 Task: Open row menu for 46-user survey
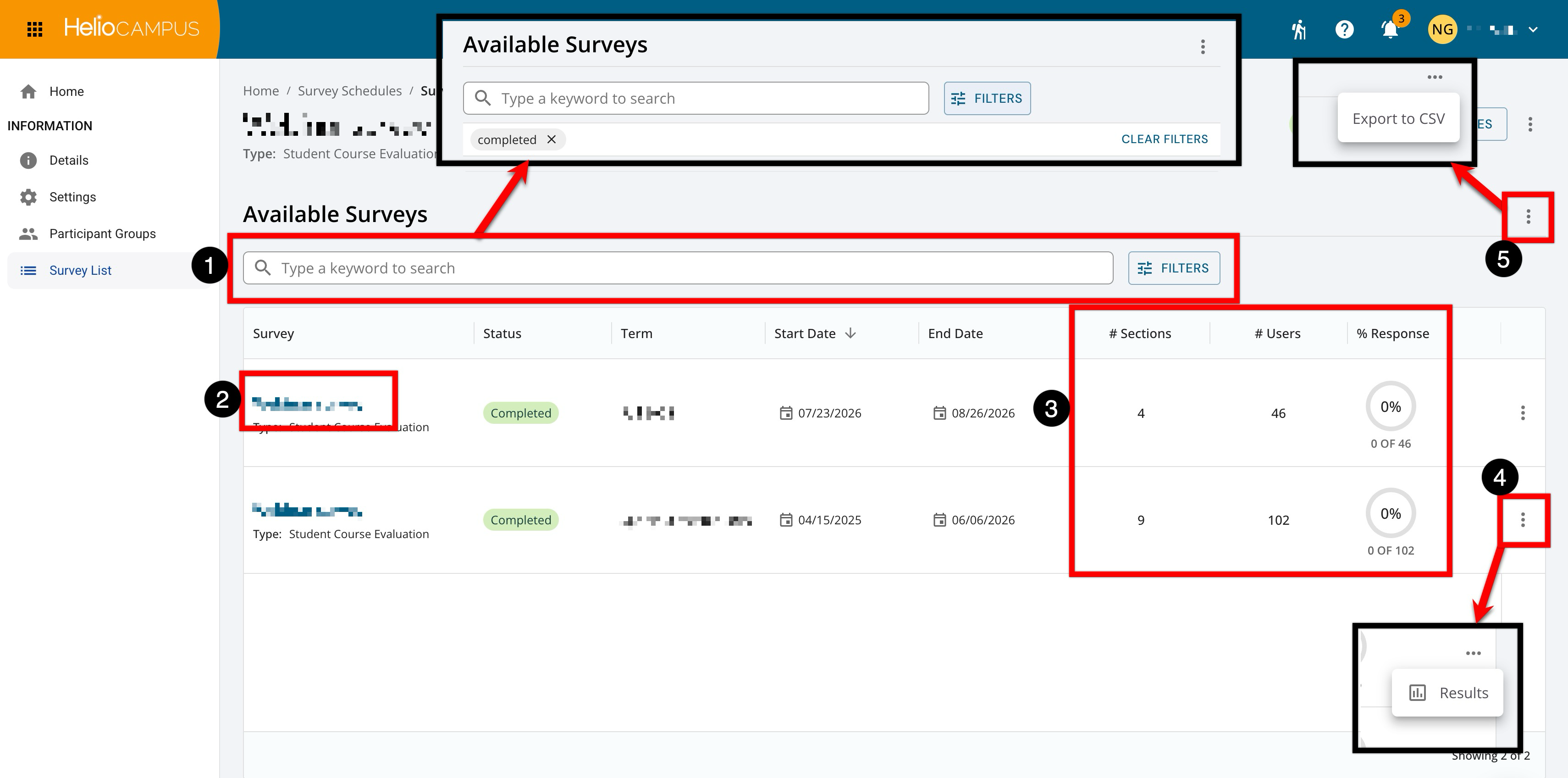(1522, 413)
